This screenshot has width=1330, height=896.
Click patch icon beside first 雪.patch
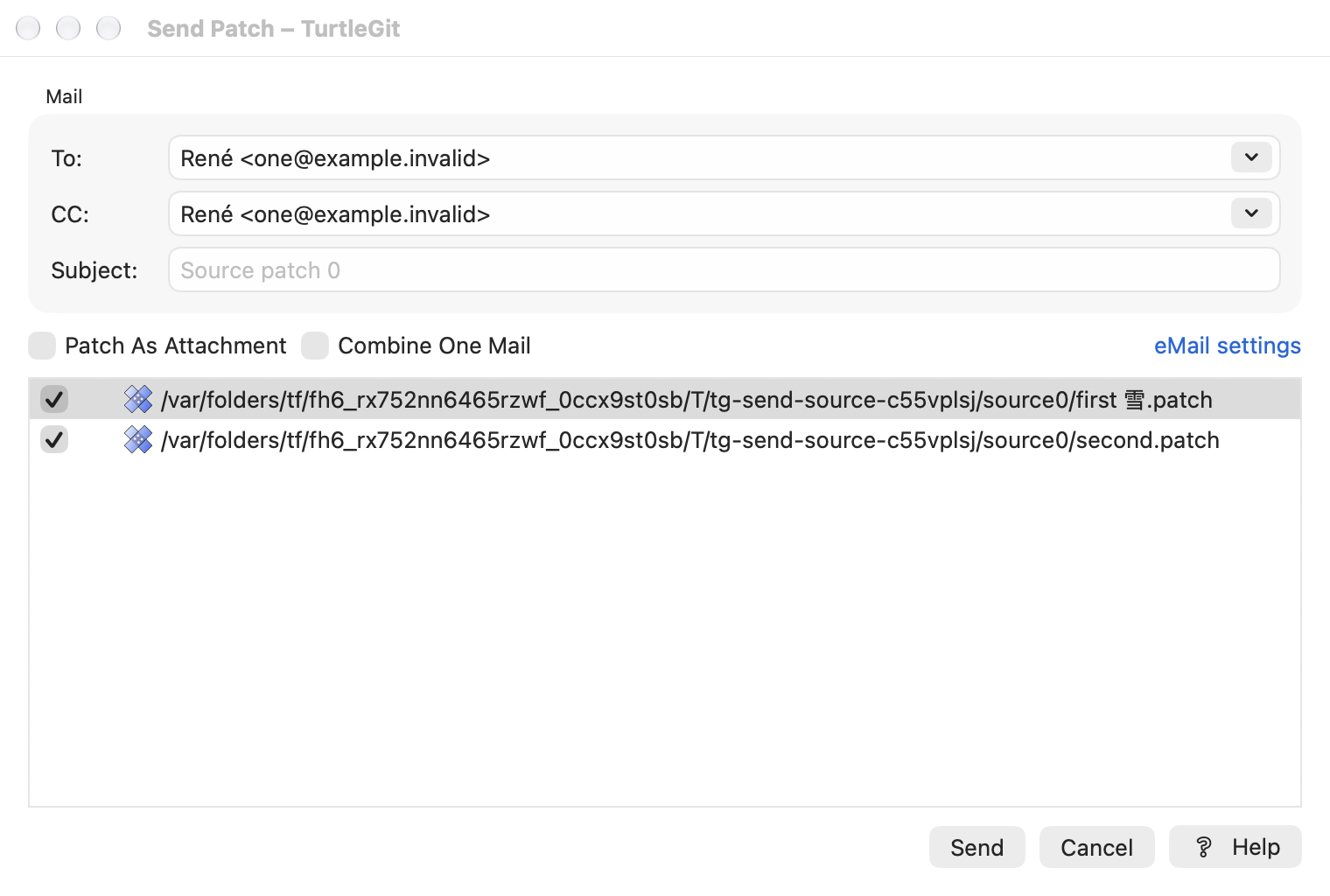coord(138,400)
